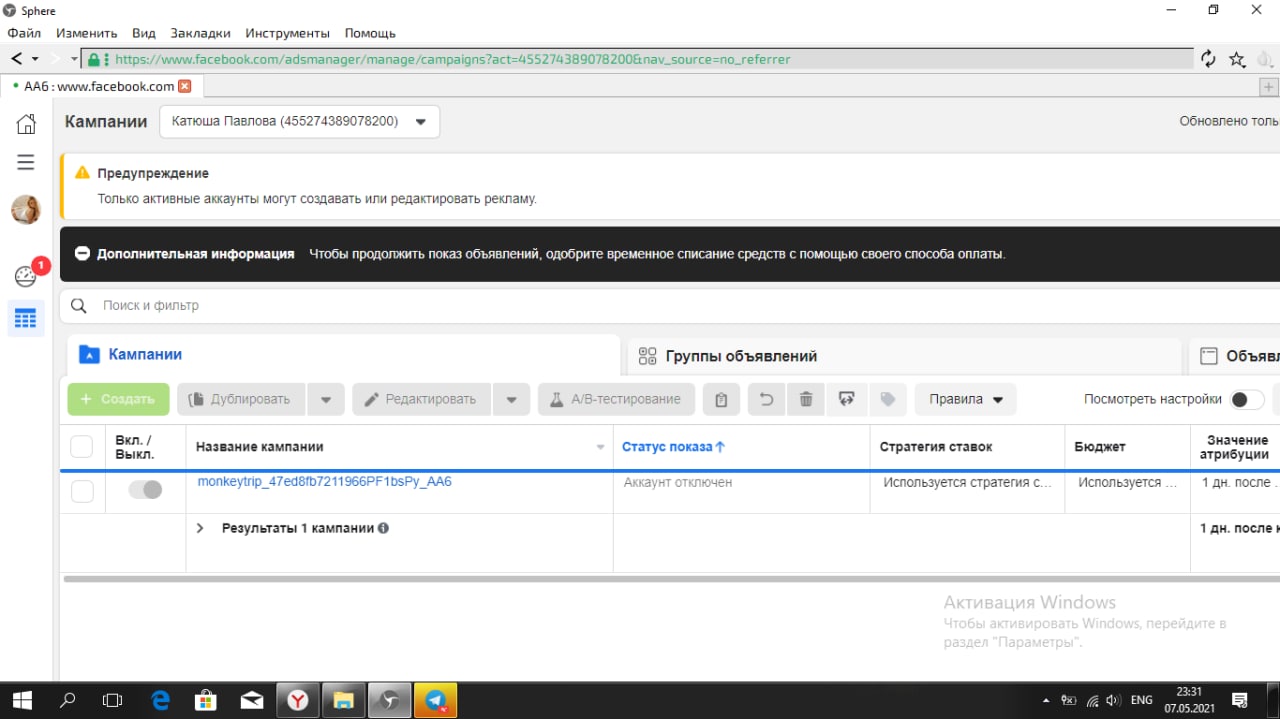Viewport: 1280px width, 719px height.
Task: Open the monkeytrip_47ed8fb7211966PF1bsPy_AA6 campaign link
Action: tap(324, 482)
